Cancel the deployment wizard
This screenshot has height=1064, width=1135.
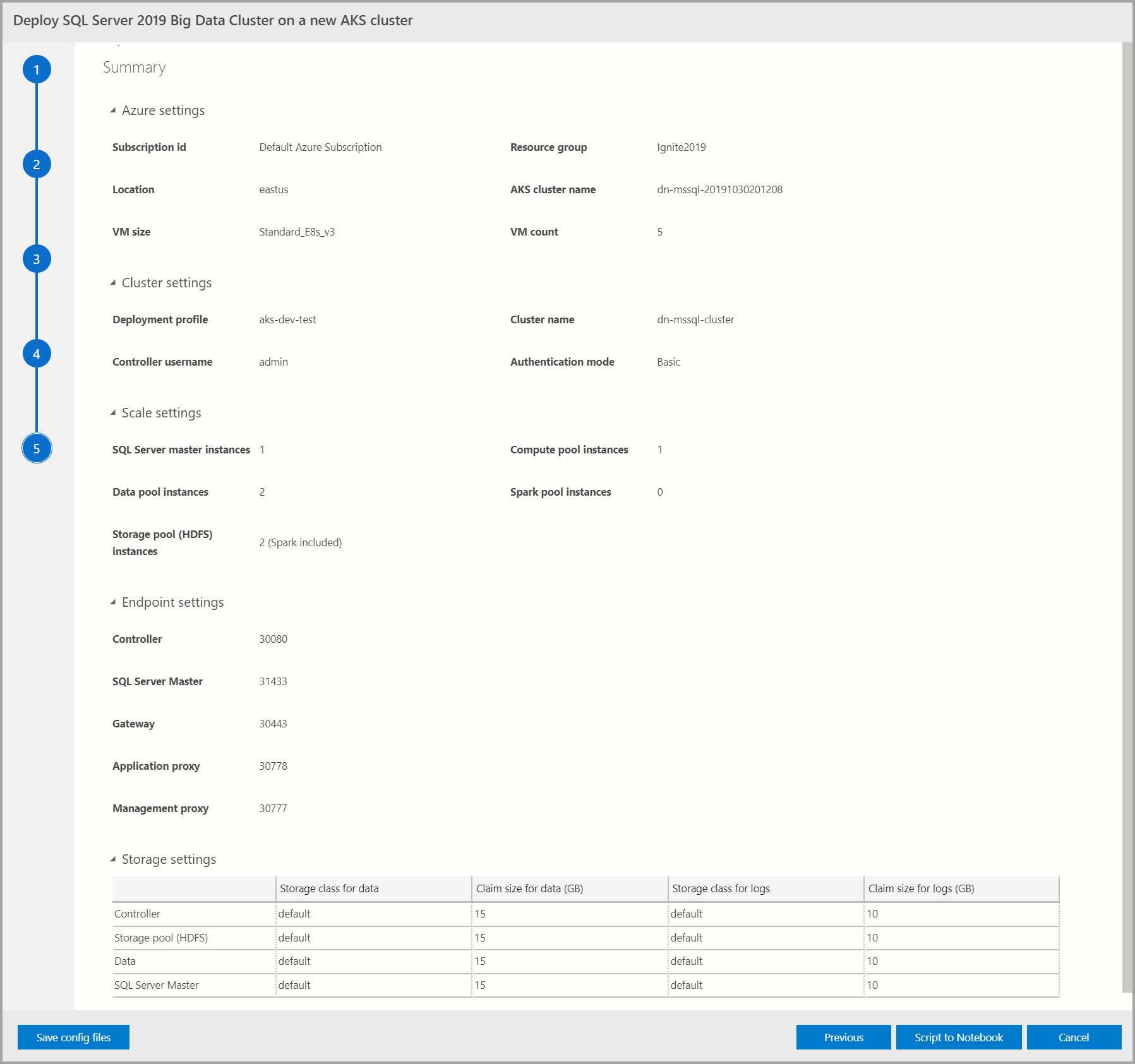[1074, 1037]
